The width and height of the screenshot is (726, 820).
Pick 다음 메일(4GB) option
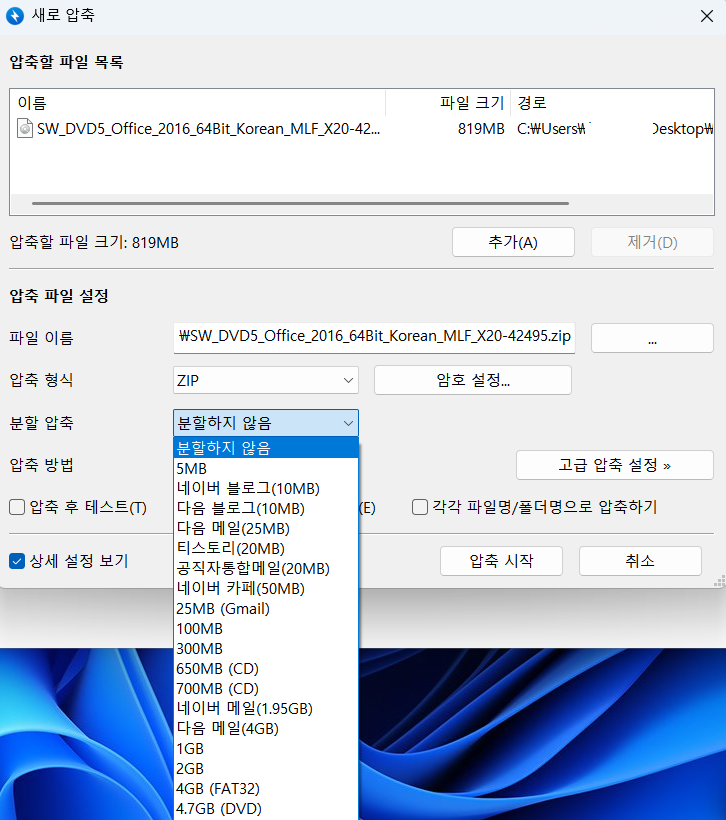tap(266, 728)
